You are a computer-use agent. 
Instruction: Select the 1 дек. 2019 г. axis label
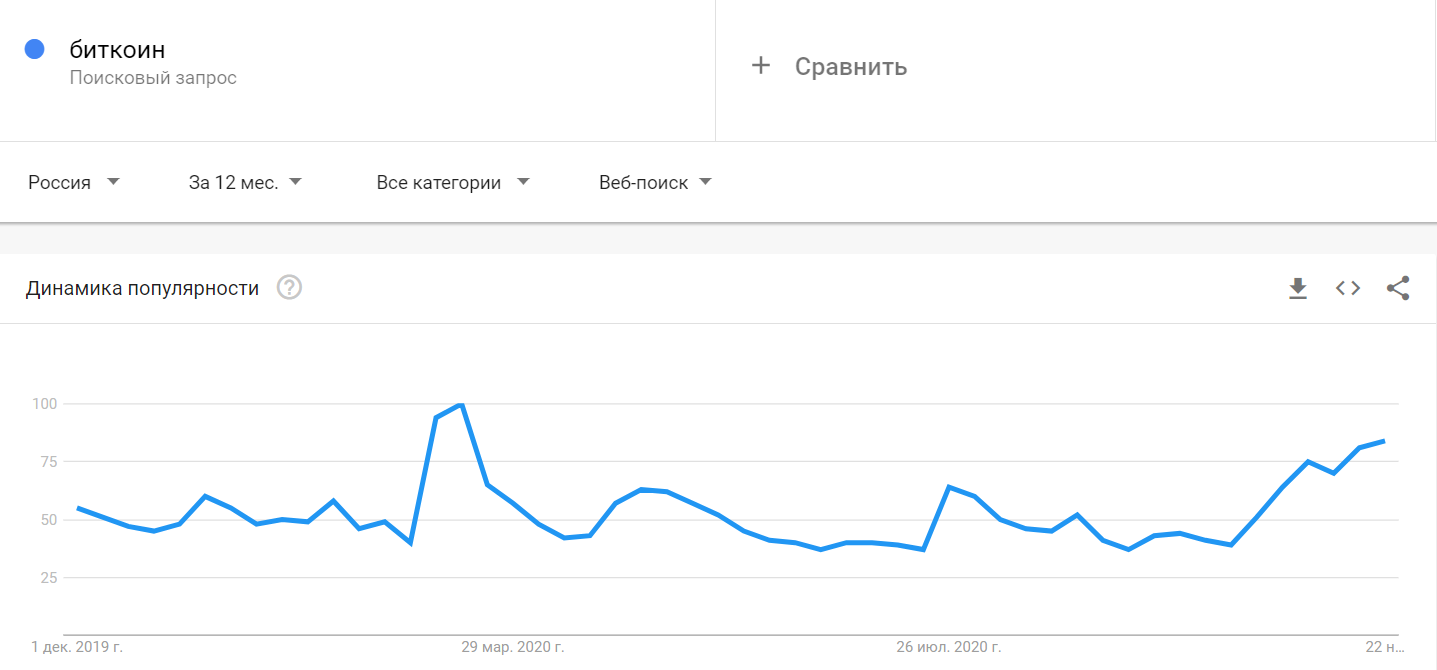(77, 647)
